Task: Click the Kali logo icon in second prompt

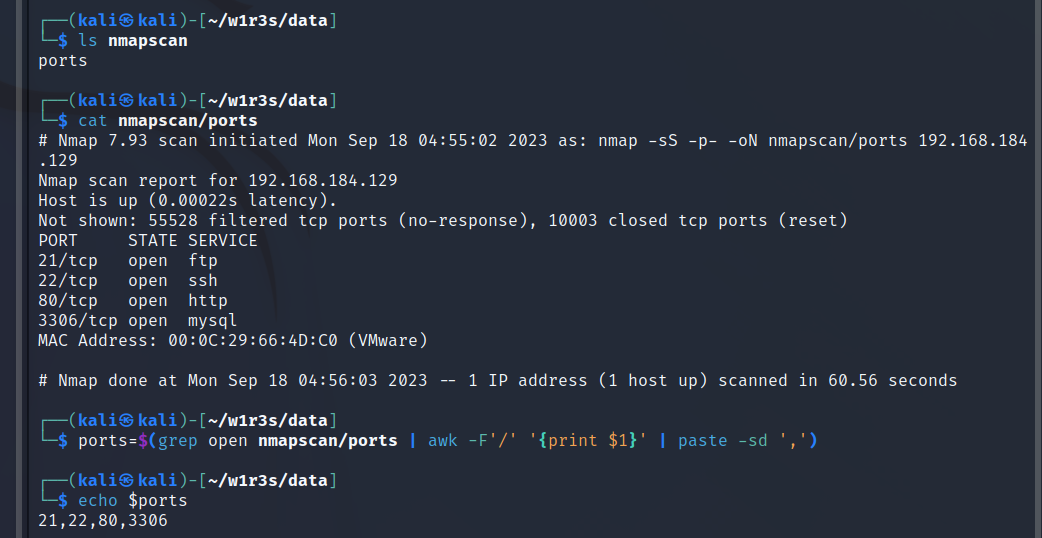Action: click(128, 100)
